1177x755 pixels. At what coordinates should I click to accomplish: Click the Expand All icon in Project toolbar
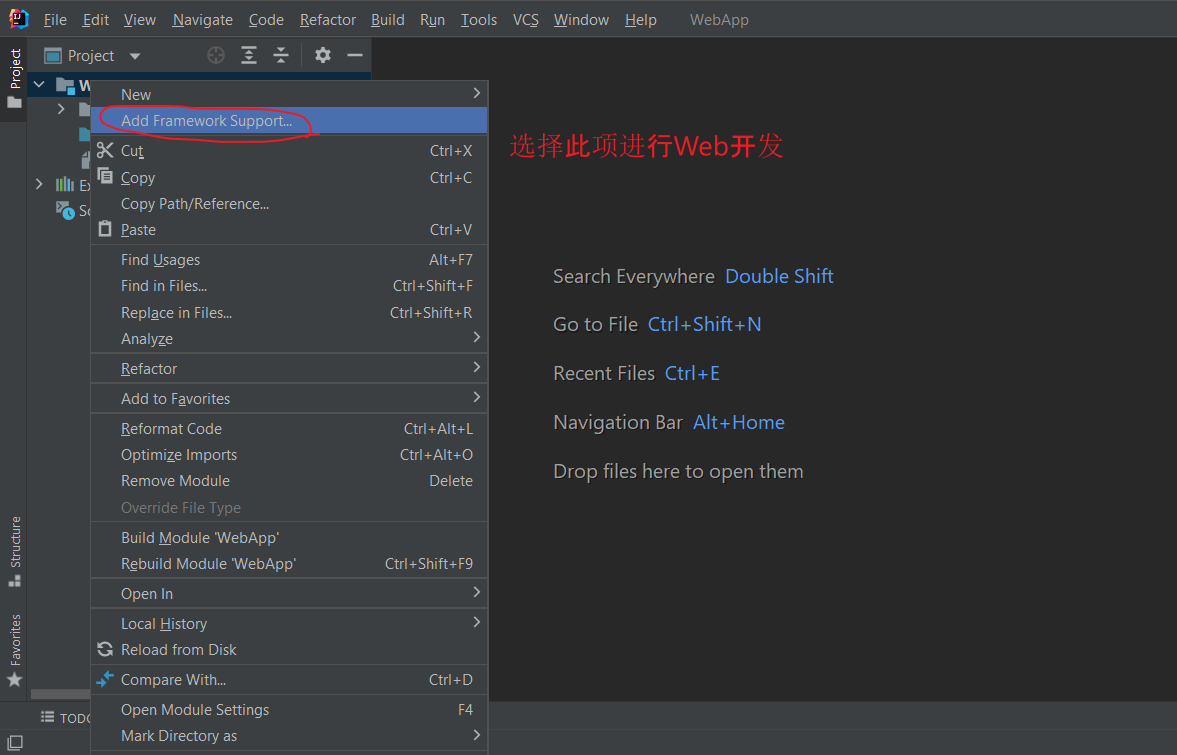point(249,55)
